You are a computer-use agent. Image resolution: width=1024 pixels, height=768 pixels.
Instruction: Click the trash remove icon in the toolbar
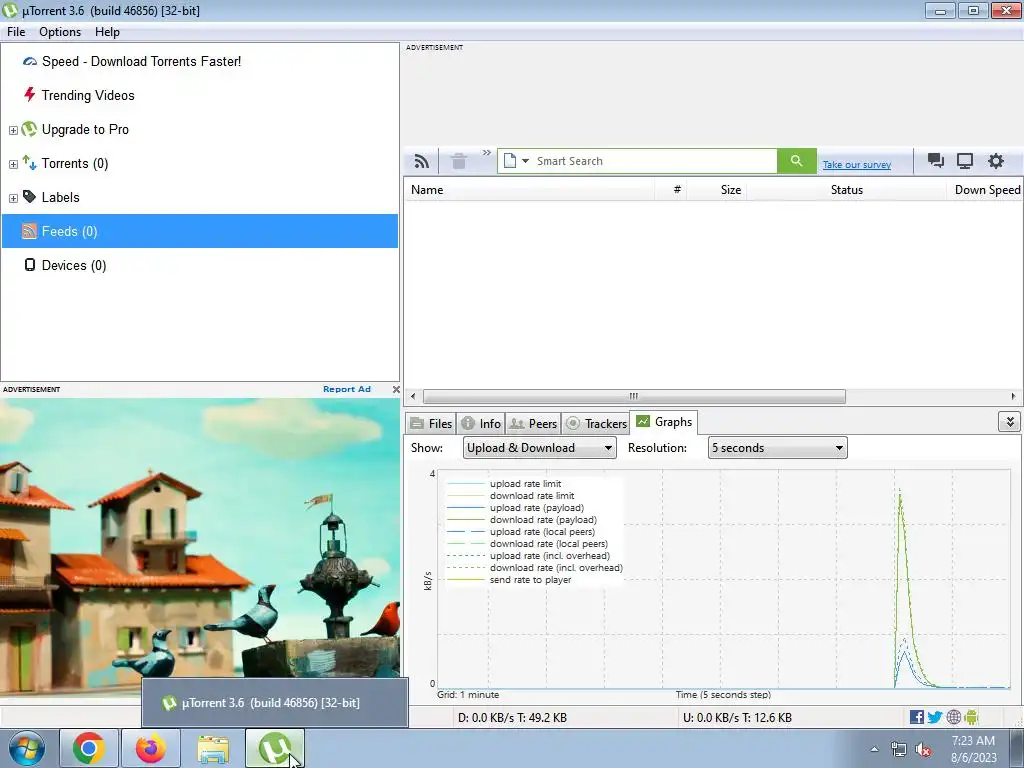click(458, 161)
